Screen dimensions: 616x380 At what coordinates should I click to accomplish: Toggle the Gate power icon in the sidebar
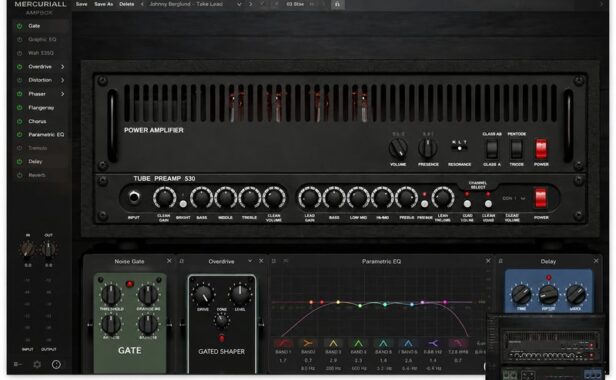pos(19,26)
